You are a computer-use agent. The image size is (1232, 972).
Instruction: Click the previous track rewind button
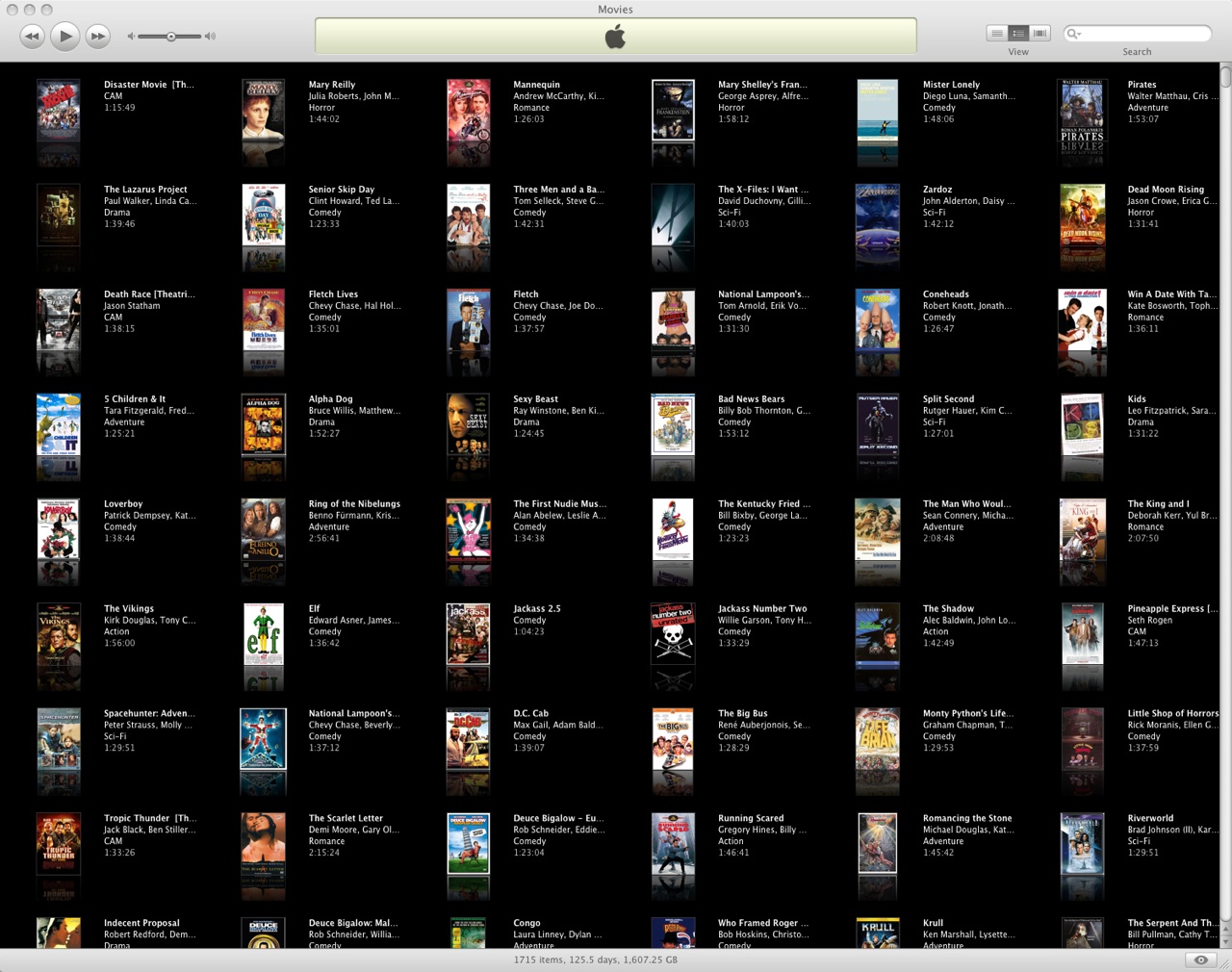click(32, 37)
